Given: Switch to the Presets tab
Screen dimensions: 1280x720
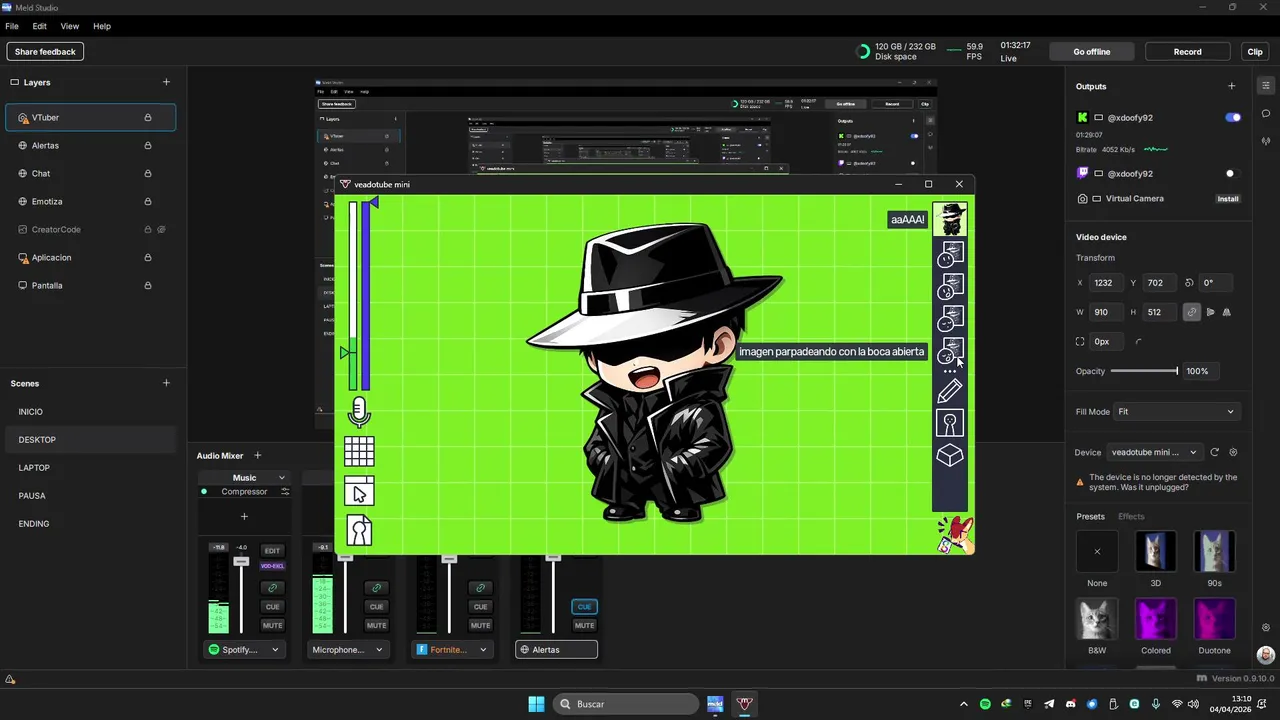Looking at the screenshot, I should (1090, 517).
